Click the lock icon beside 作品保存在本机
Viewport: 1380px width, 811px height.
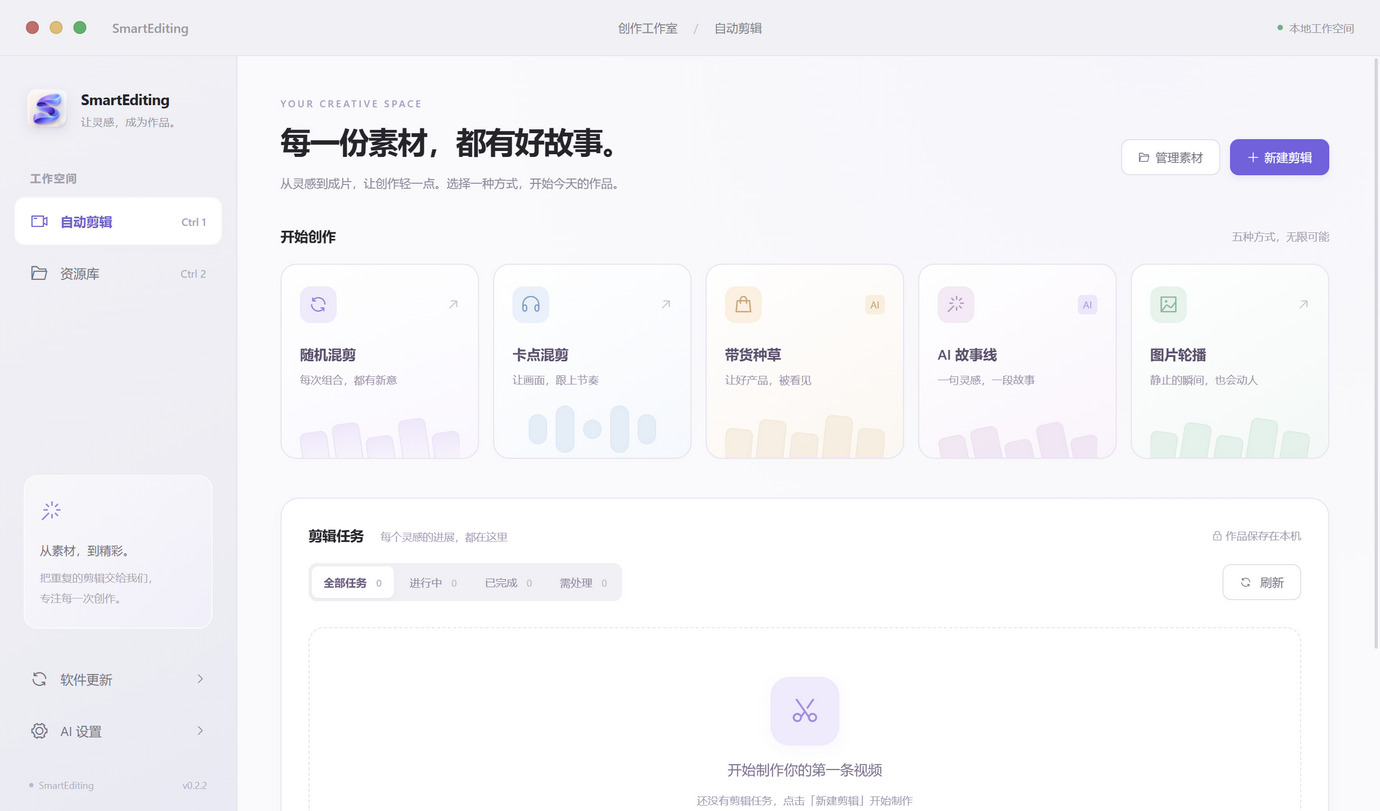(1217, 536)
